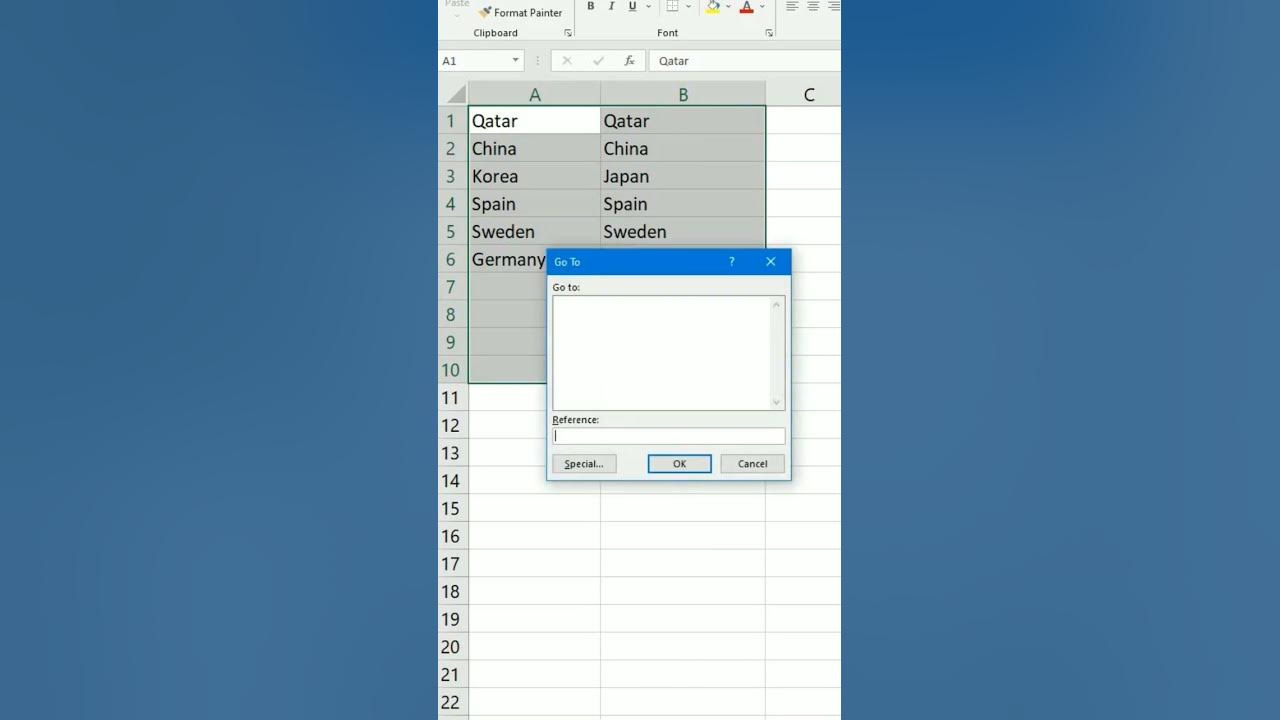Screen dimensions: 1280x720
Task: Center align text
Action: (x=813, y=6)
